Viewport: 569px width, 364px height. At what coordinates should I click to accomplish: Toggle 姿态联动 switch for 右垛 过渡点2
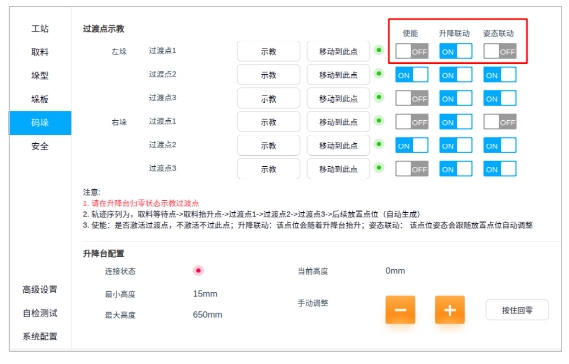coord(500,146)
